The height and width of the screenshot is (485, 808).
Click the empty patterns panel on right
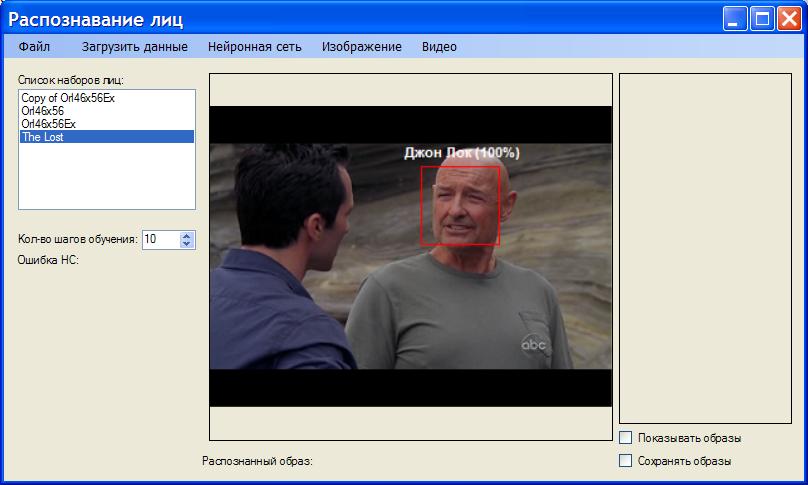point(705,248)
